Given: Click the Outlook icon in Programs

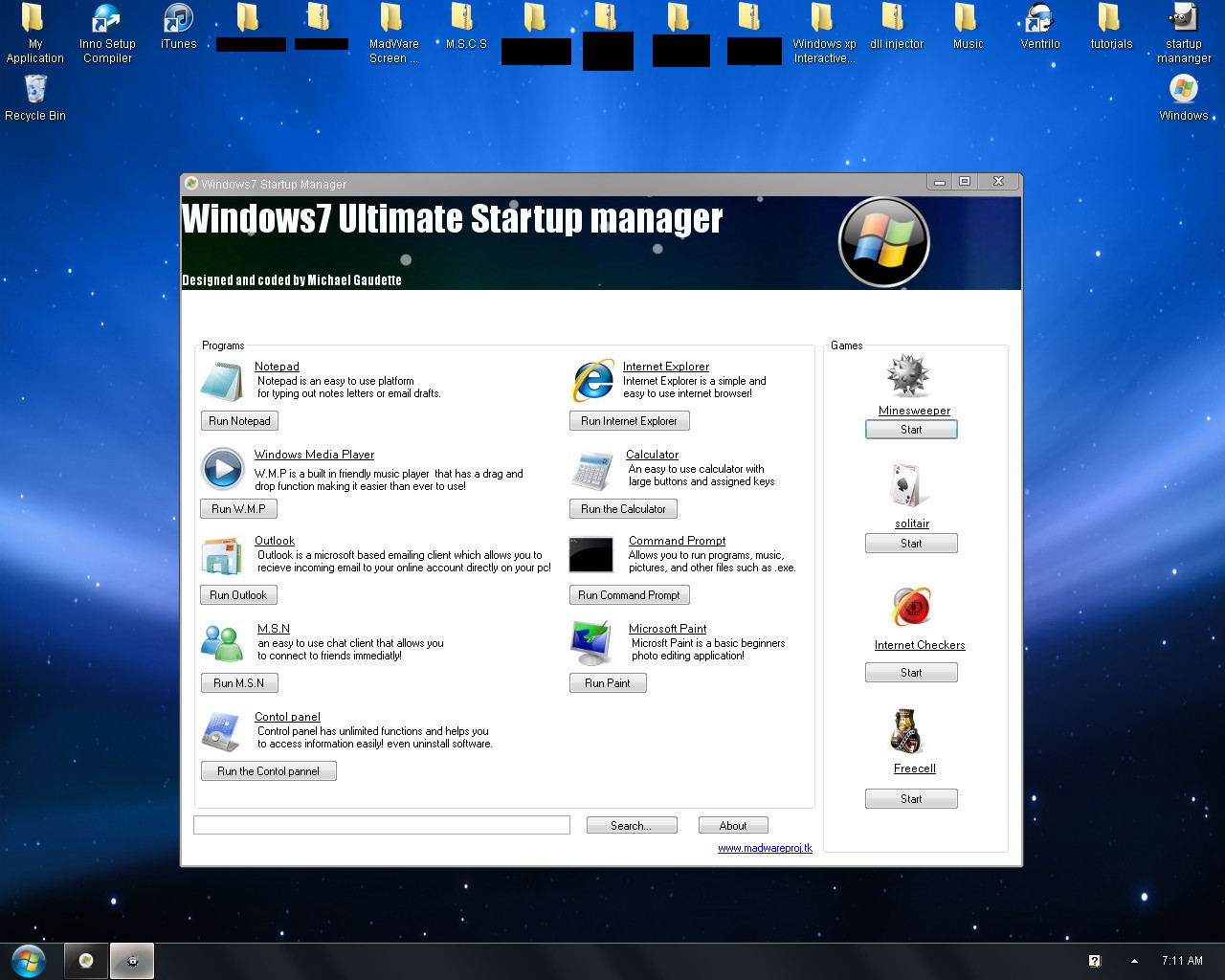Looking at the screenshot, I should [x=222, y=556].
